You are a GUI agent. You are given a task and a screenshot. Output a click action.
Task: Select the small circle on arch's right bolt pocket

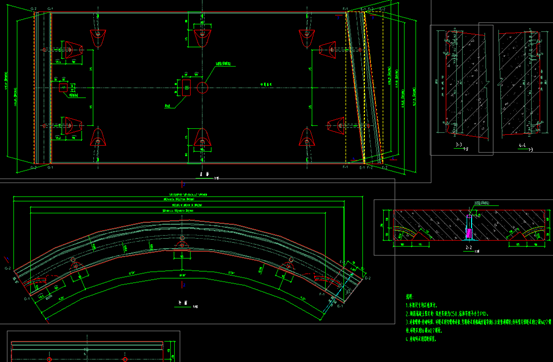[291, 260]
